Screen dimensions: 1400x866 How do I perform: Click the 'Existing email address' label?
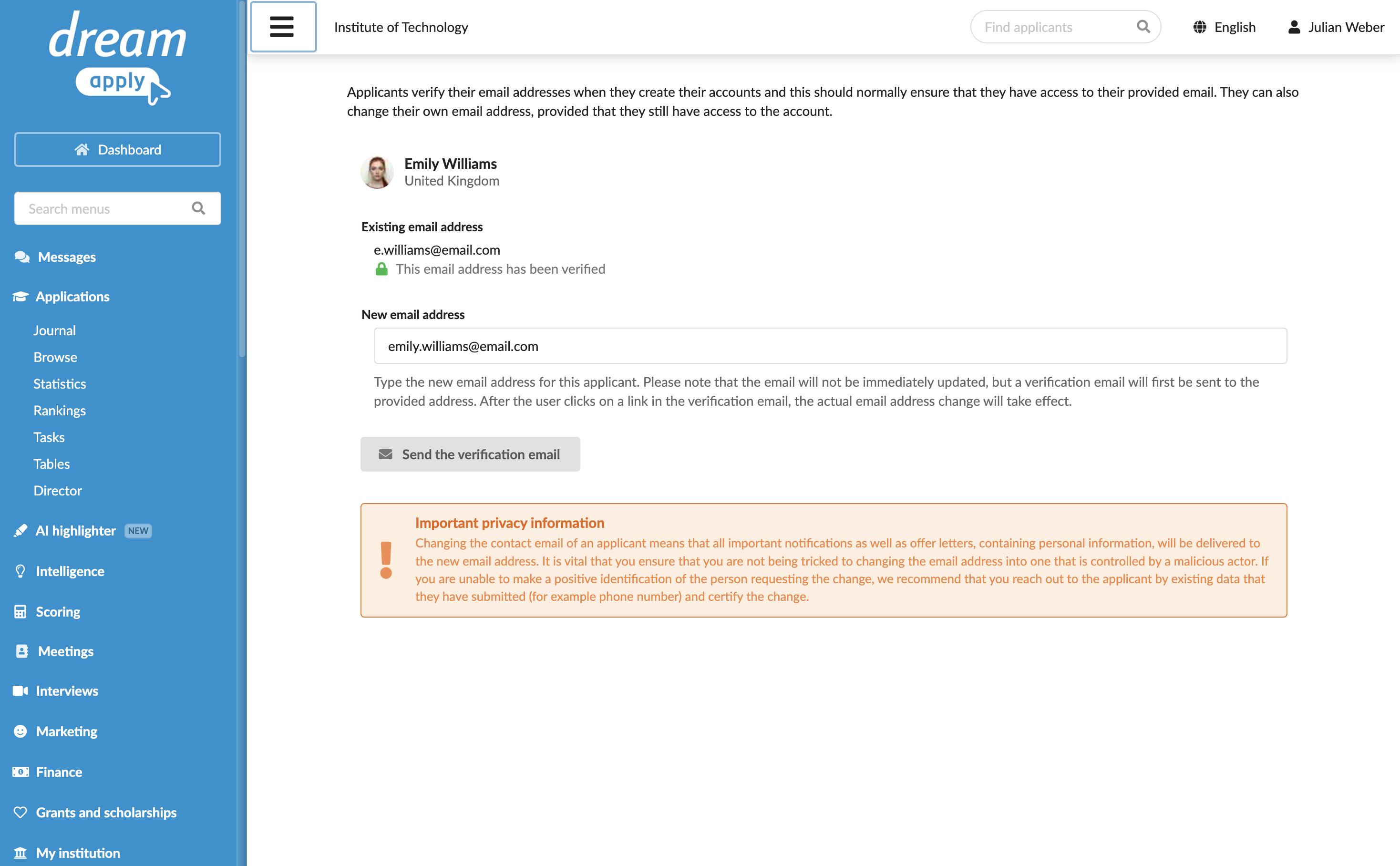[x=422, y=227]
